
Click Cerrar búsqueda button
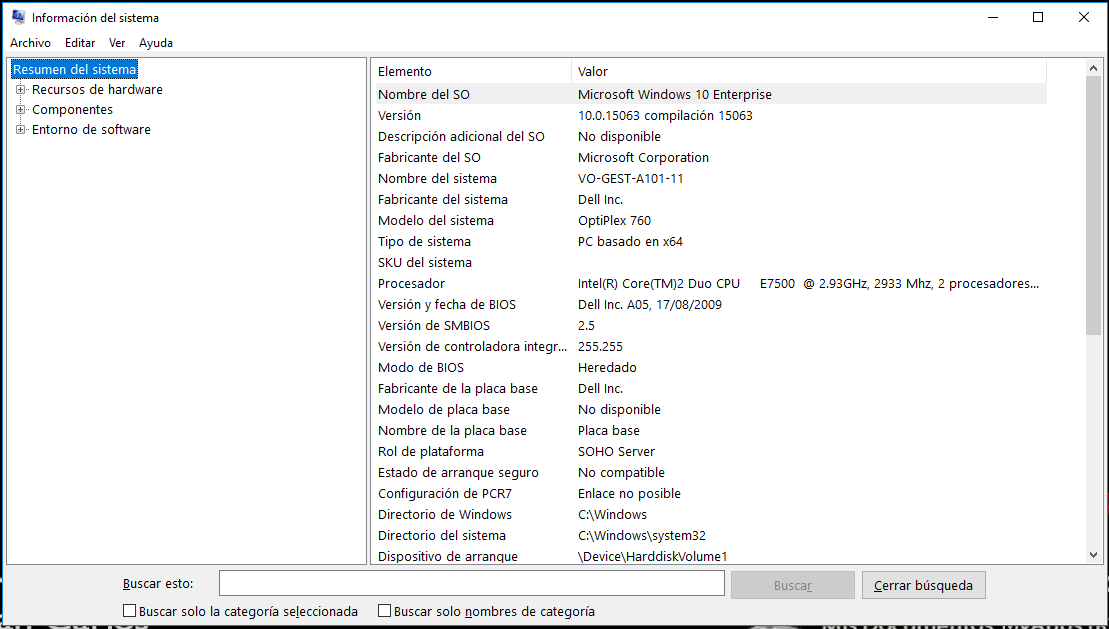tap(923, 585)
